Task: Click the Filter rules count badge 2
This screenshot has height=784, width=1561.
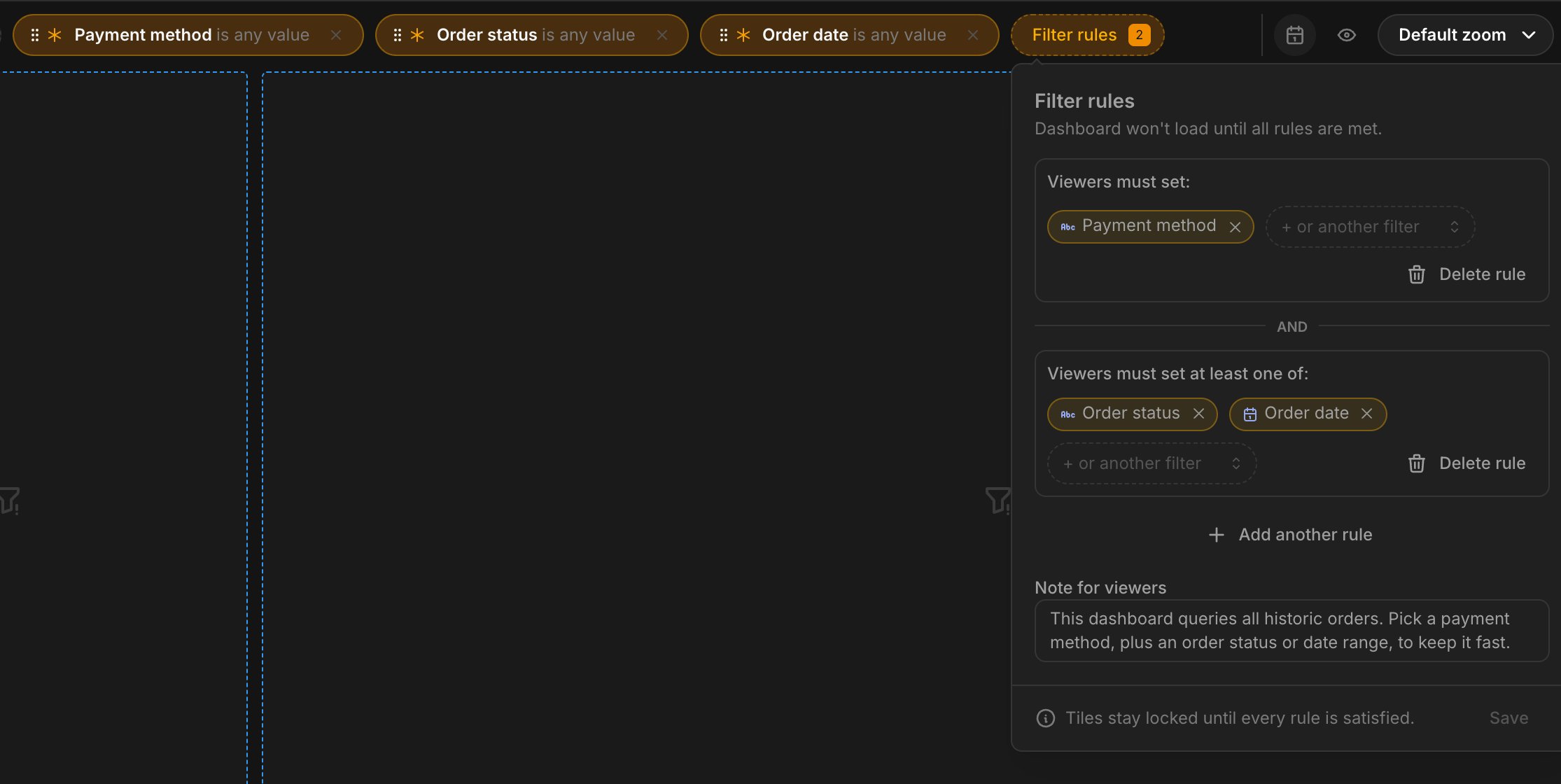Action: pyautogui.click(x=1139, y=35)
